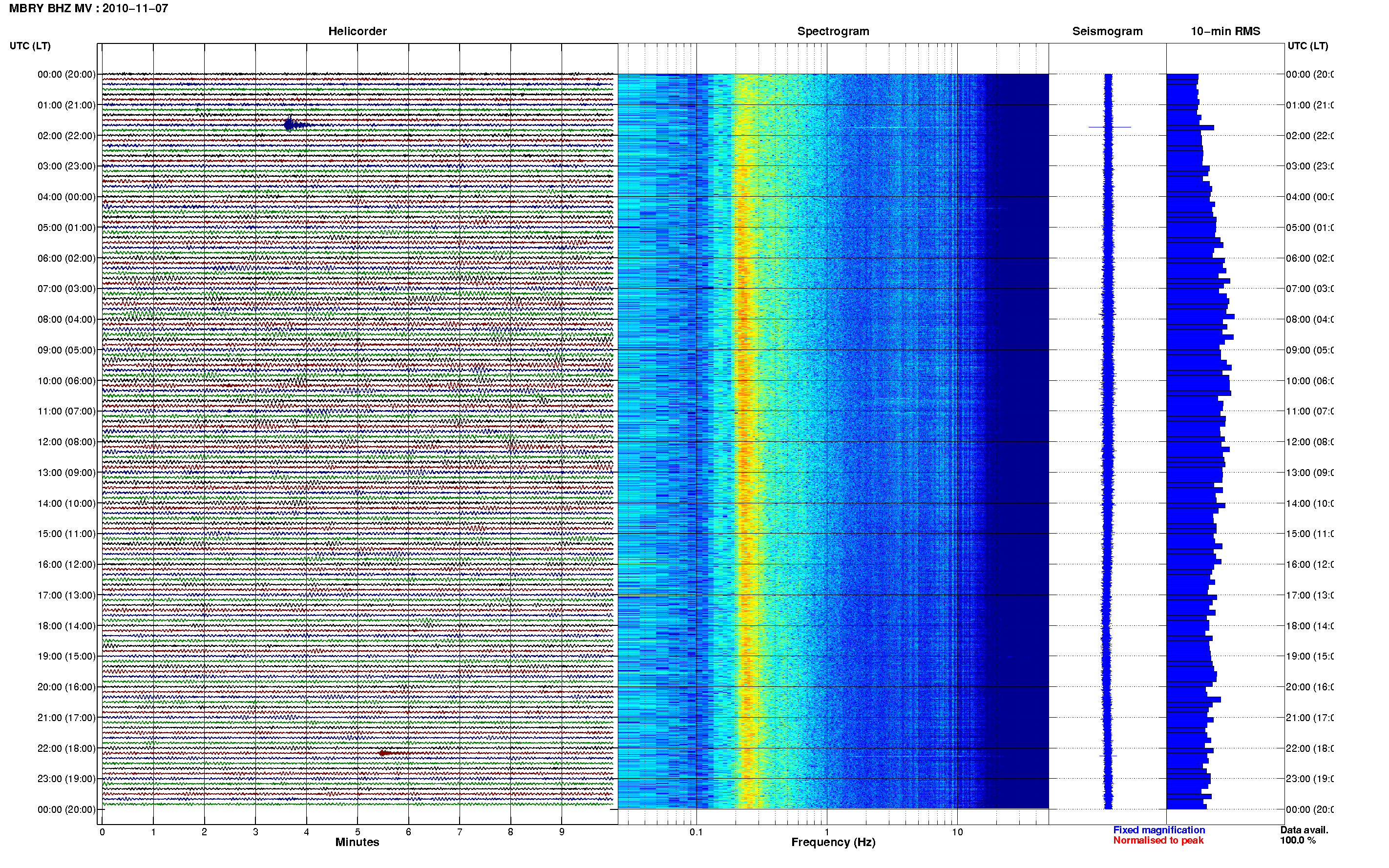Click the tall RMS bar near 01:40

point(1190,127)
